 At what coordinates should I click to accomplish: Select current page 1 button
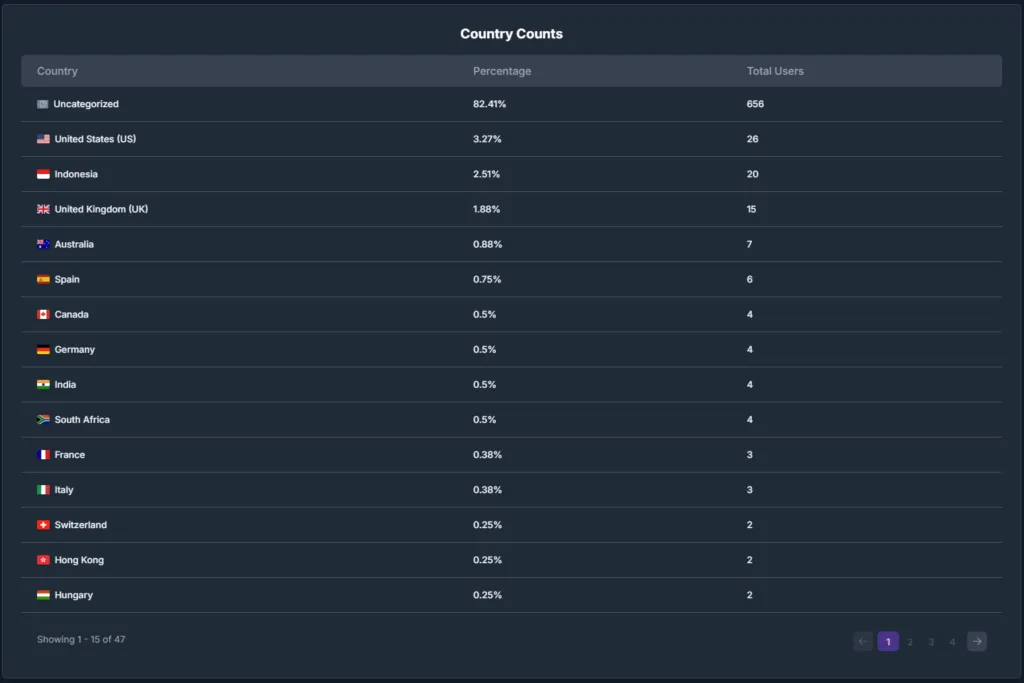point(888,641)
